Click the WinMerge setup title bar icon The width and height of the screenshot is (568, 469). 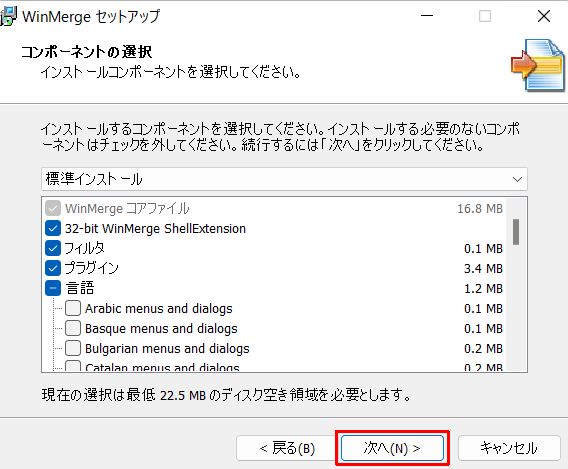tap(8, 16)
